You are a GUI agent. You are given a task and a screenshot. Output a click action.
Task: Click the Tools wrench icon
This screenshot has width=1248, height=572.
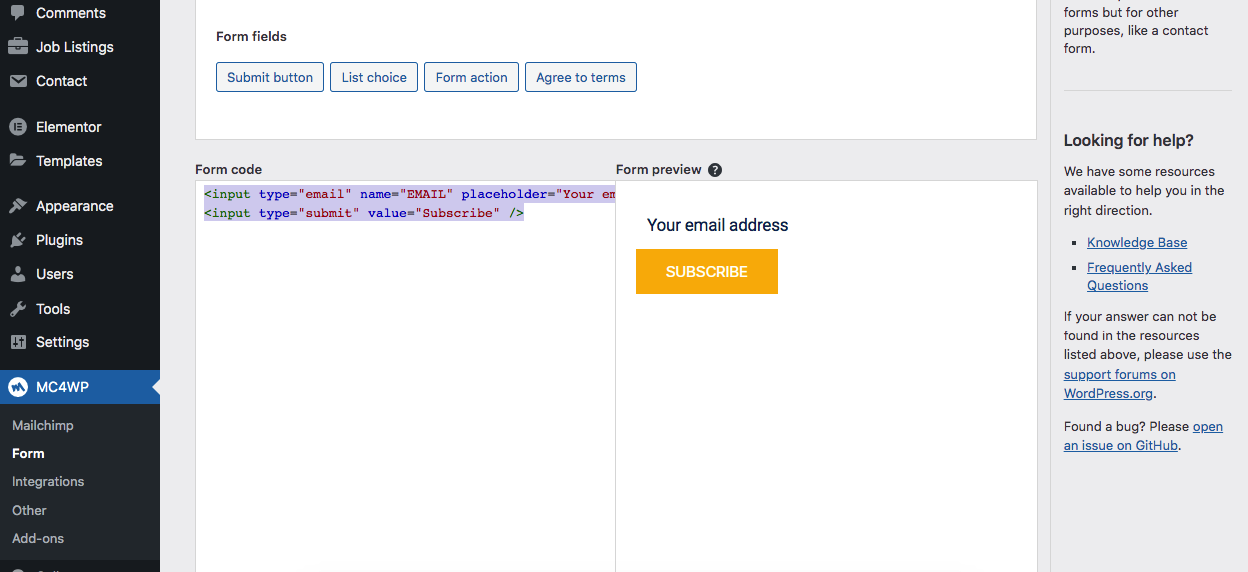17,309
